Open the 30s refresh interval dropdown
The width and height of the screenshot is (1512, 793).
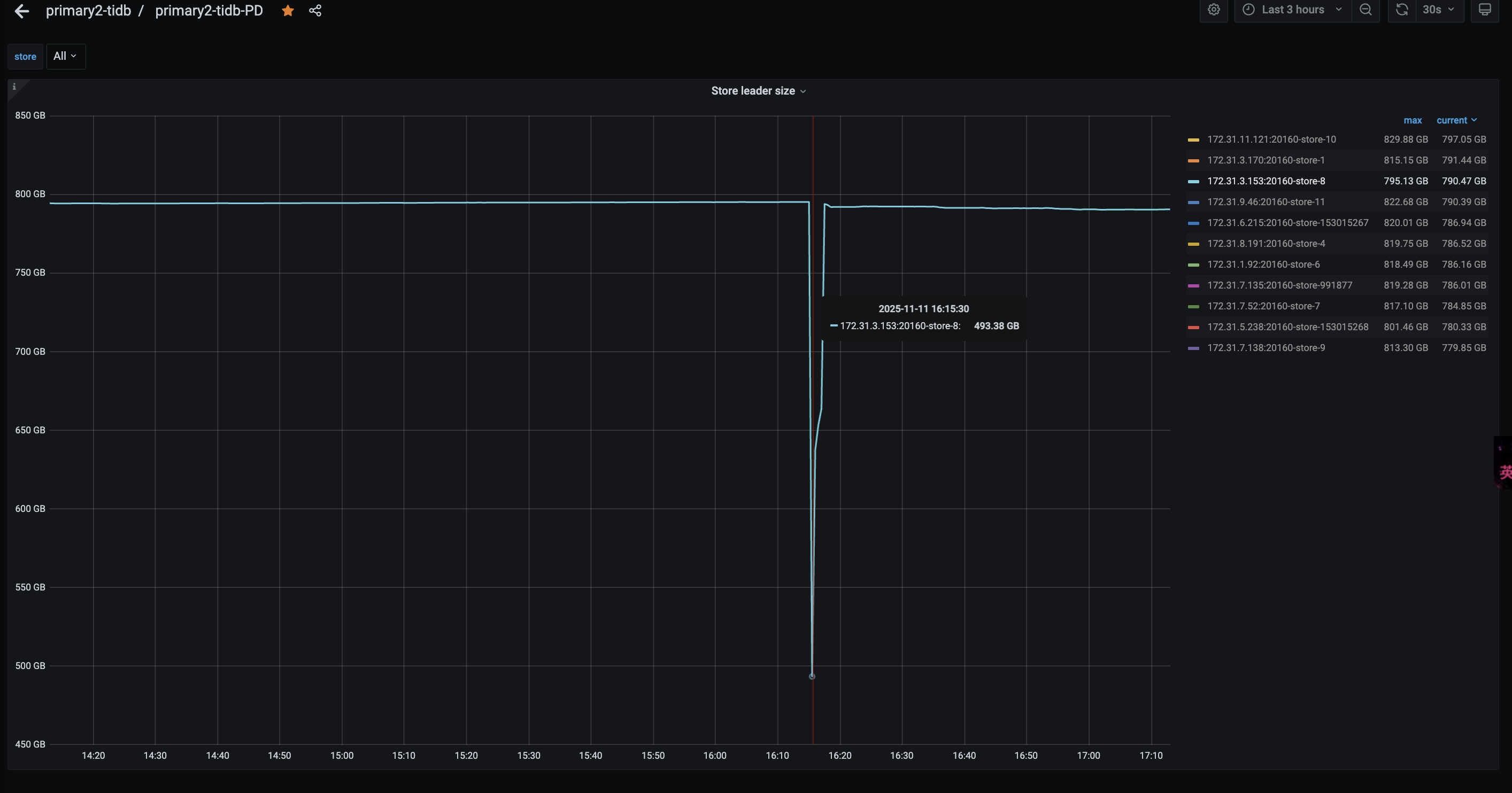point(1438,10)
